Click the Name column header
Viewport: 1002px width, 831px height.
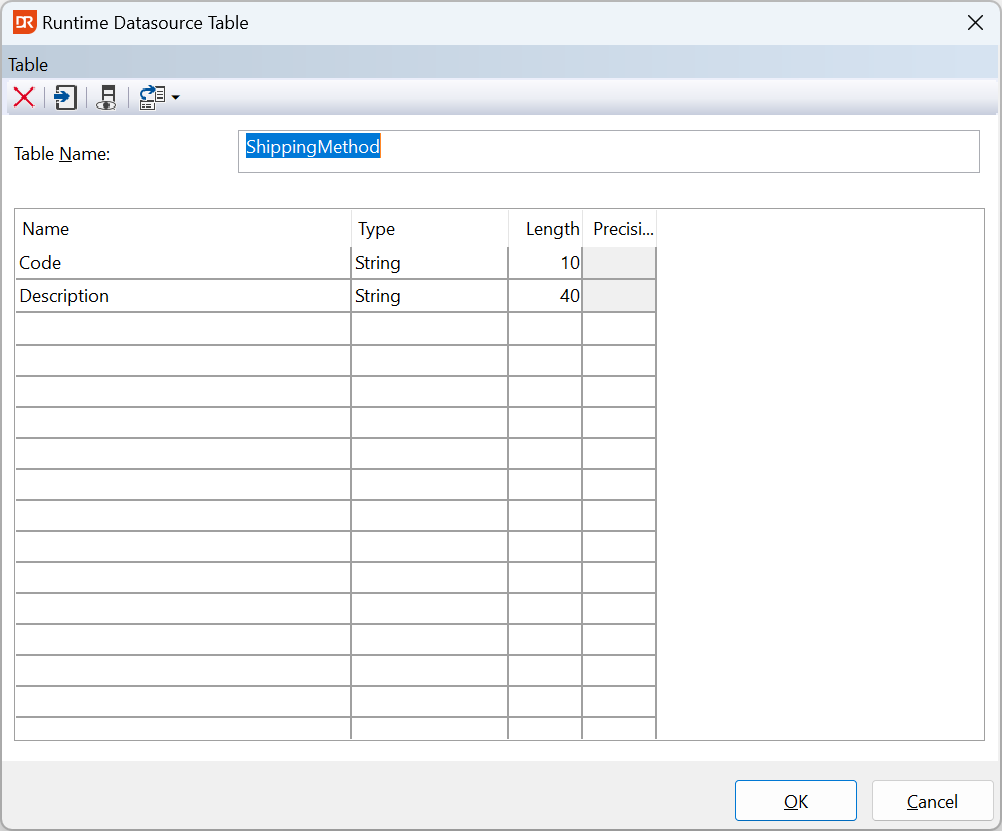click(x=183, y=229)
